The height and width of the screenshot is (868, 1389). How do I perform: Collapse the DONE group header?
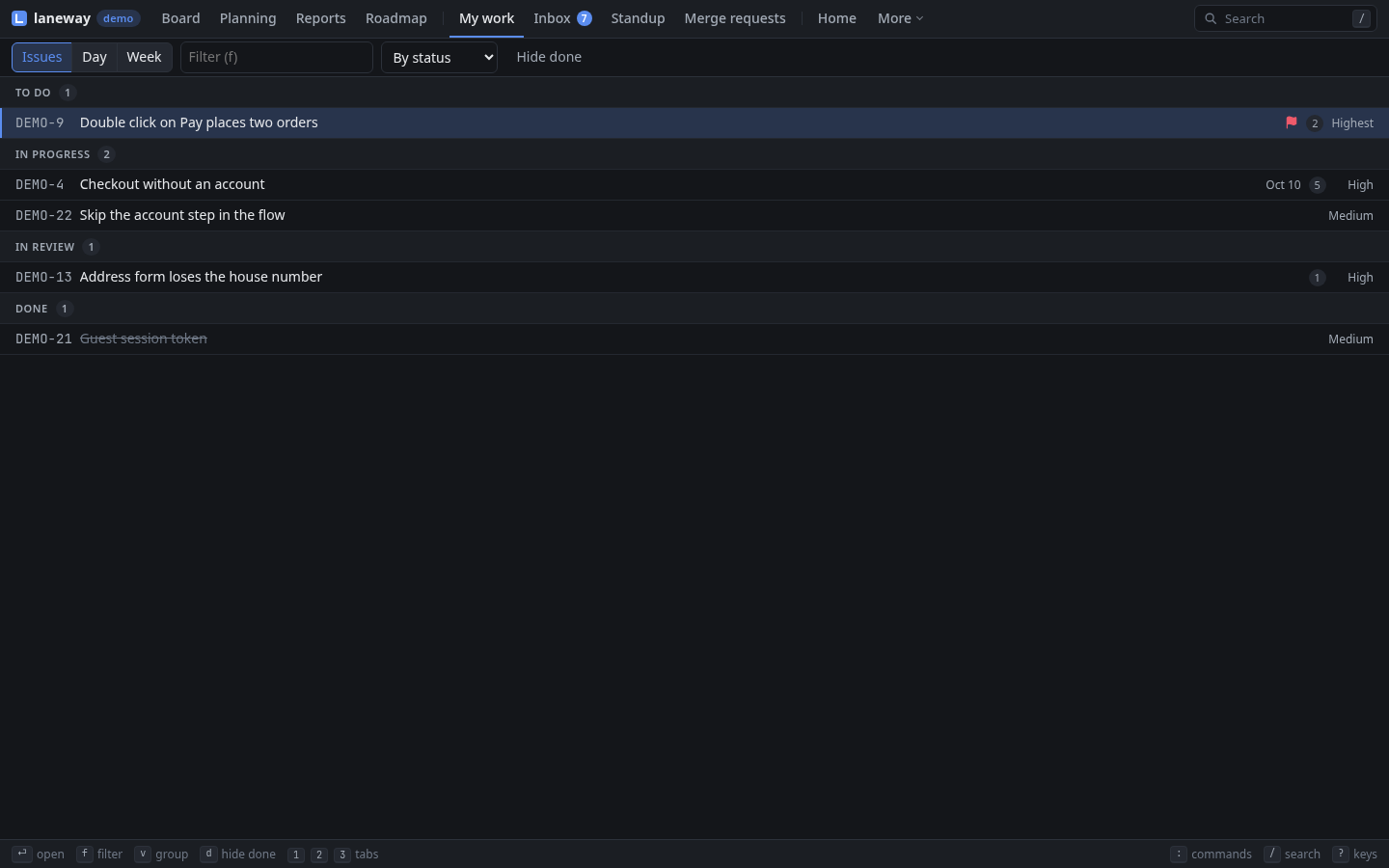click(x=694, y=309)
